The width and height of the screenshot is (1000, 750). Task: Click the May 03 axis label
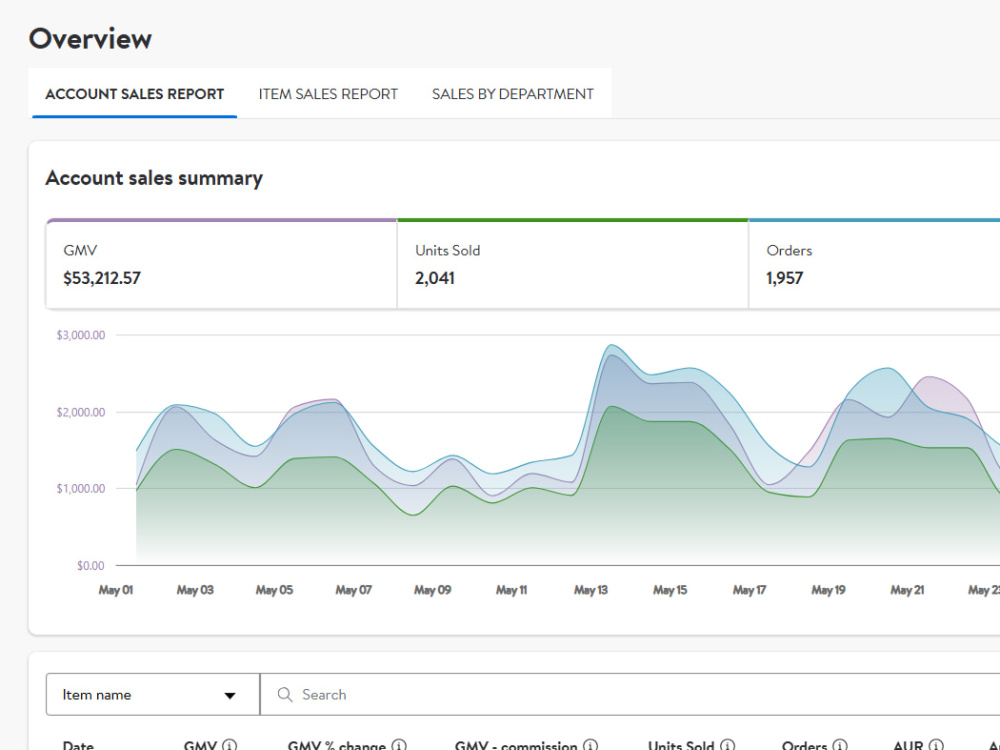click(x=195, y=590)
